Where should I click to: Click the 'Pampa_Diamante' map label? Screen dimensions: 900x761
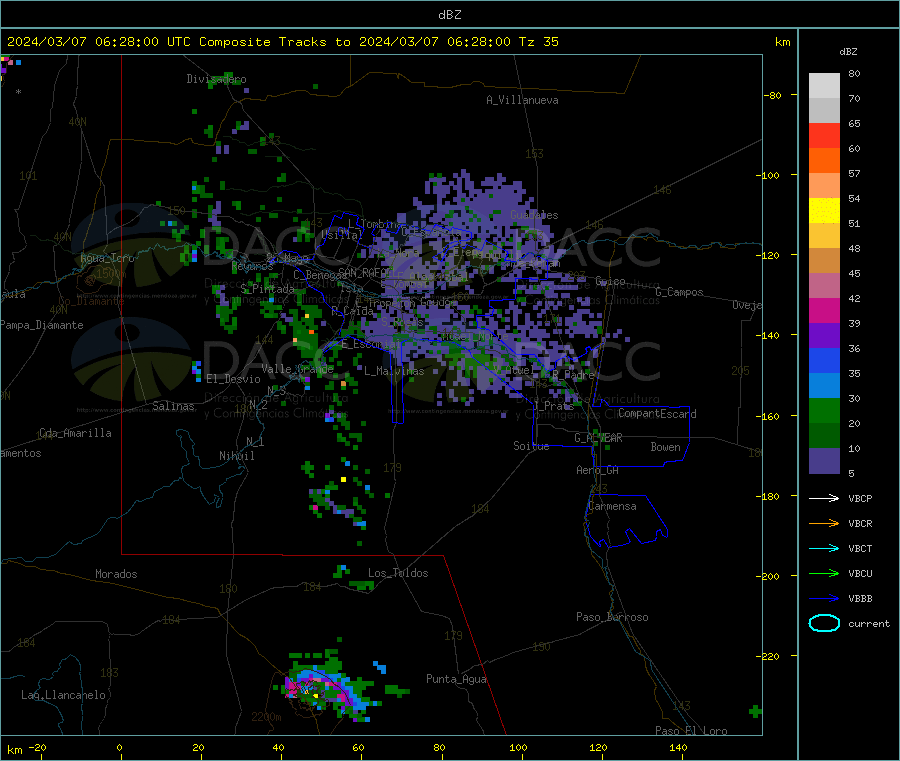coord(42,325)
